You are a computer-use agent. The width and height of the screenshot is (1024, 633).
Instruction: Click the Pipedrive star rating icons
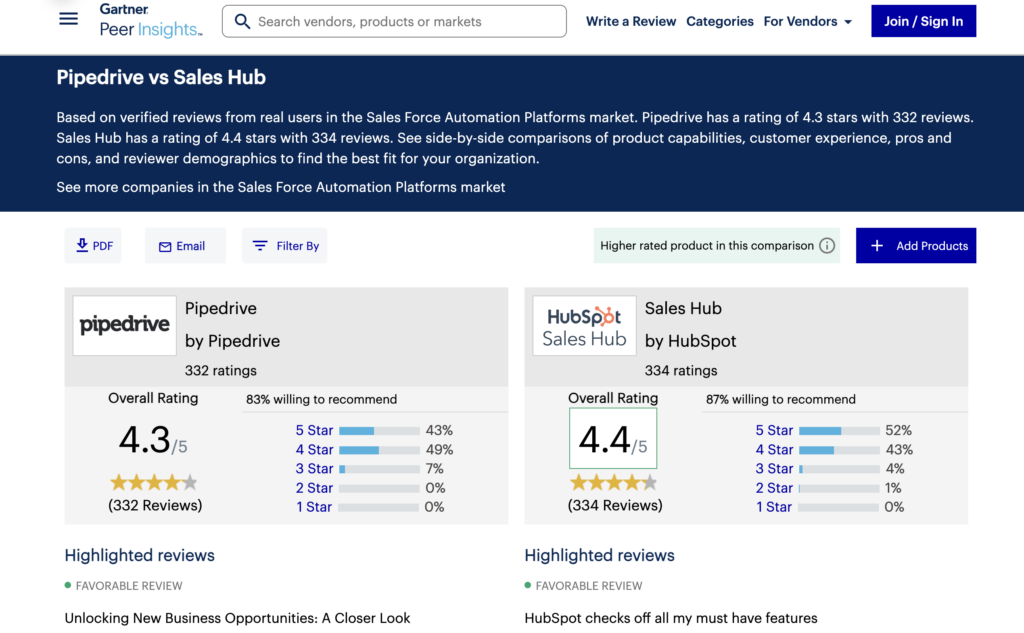click(x=154, y=483)
